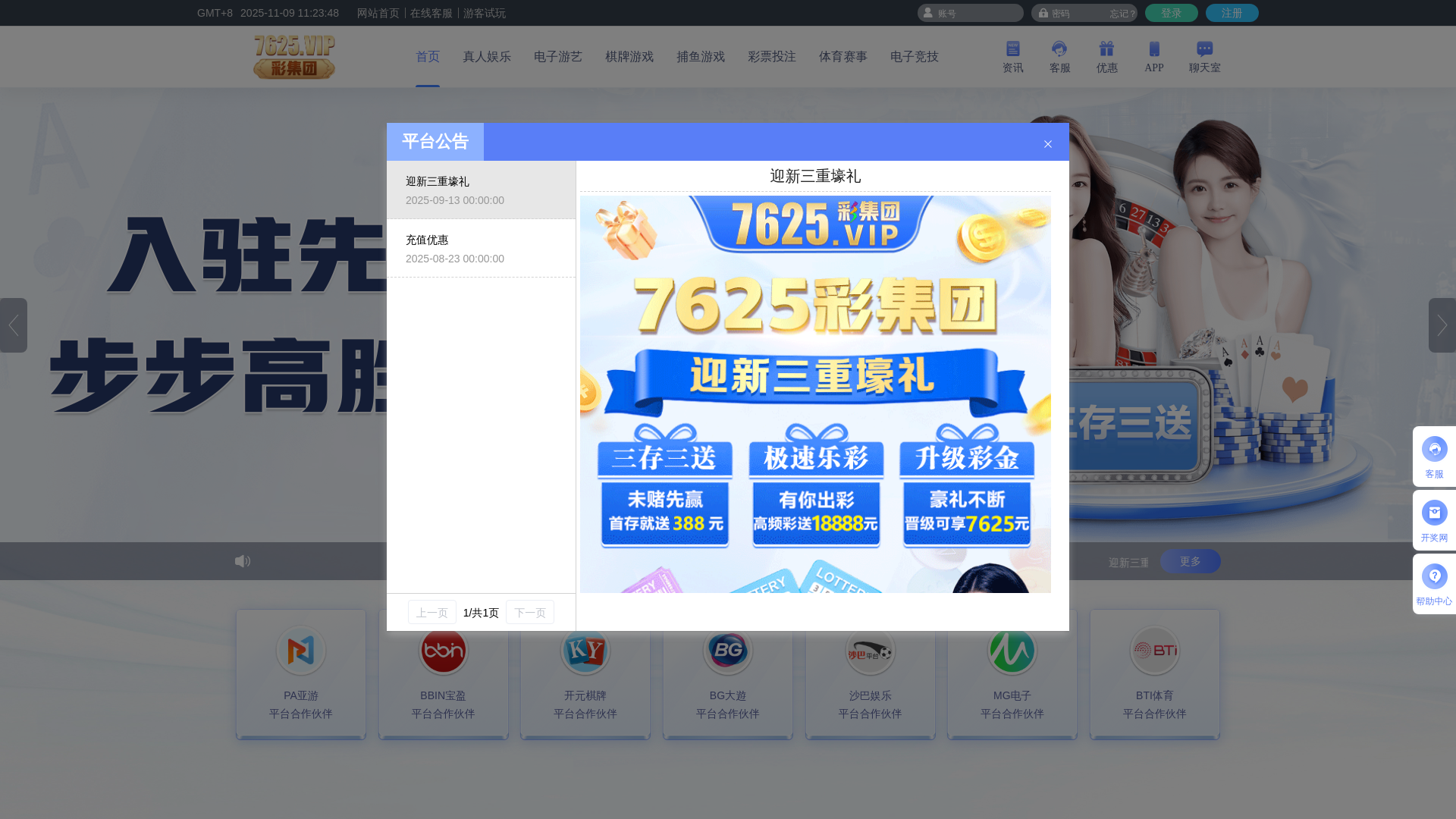The width and height of the screenshot is (1456, 819).
Task: Click the 7625.VIP 彩集团 logo
Action: point(294,57)
